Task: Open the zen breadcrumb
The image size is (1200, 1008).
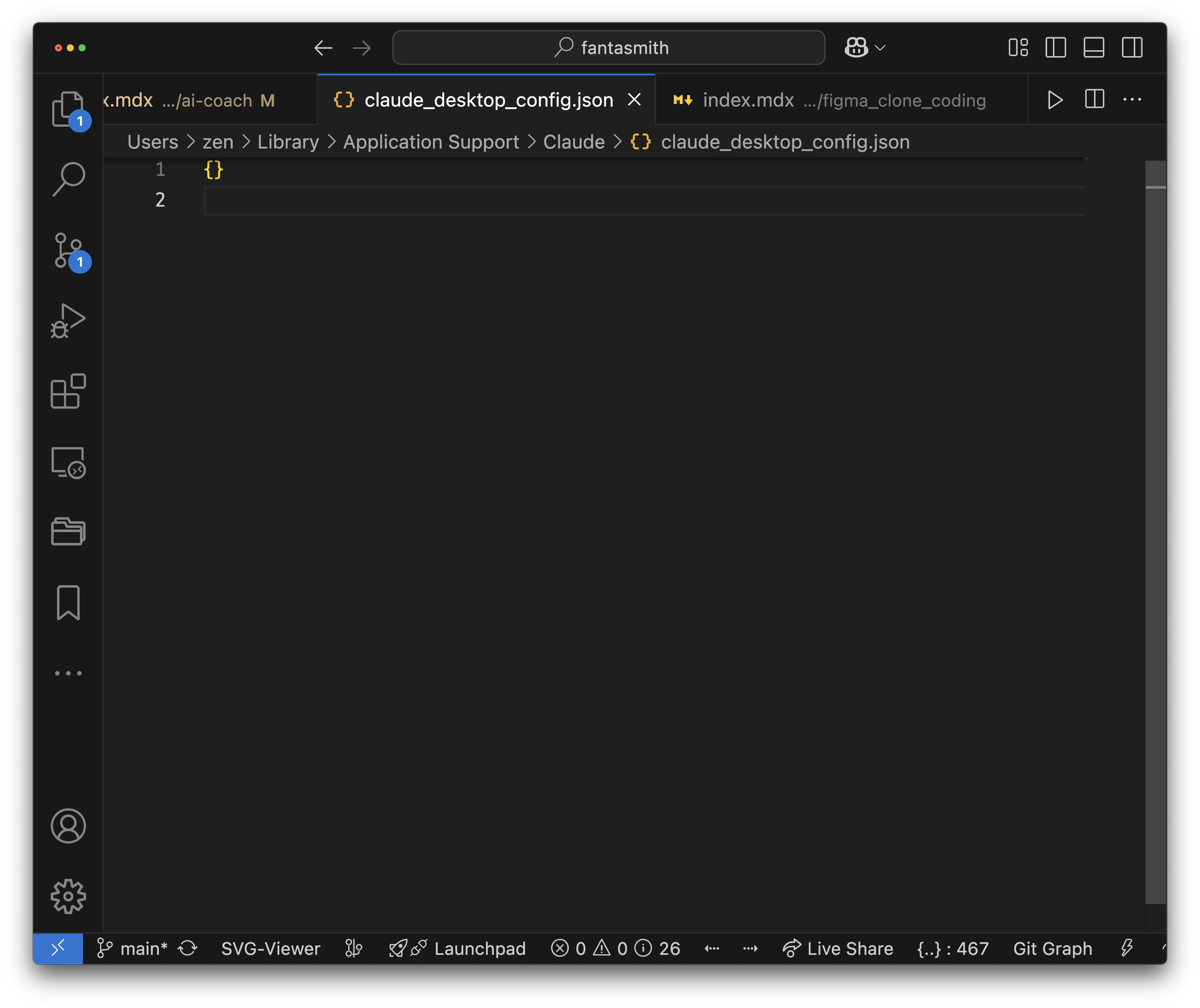Action: 218,142
